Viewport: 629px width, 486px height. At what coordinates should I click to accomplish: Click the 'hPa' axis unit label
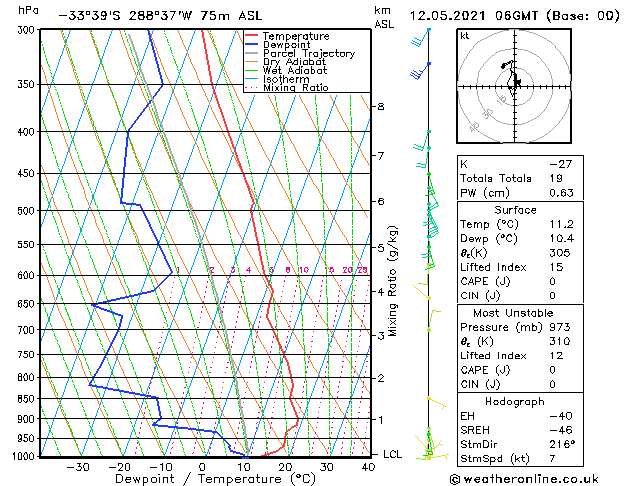[28, 10]
